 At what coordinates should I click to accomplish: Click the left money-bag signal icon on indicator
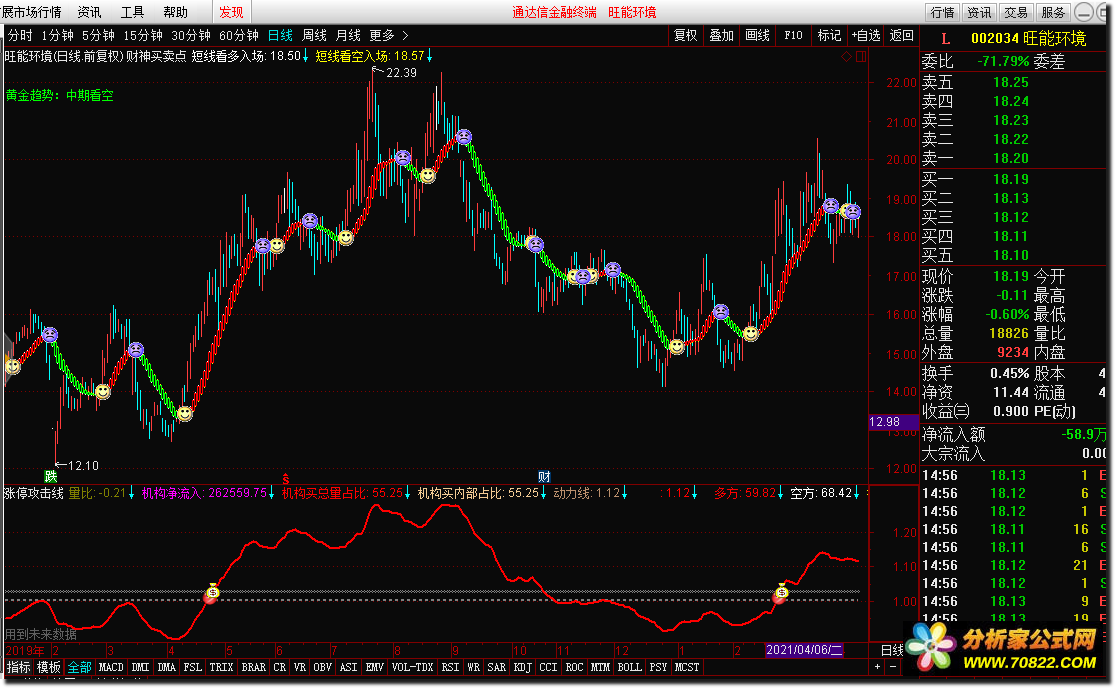(211, 593)
